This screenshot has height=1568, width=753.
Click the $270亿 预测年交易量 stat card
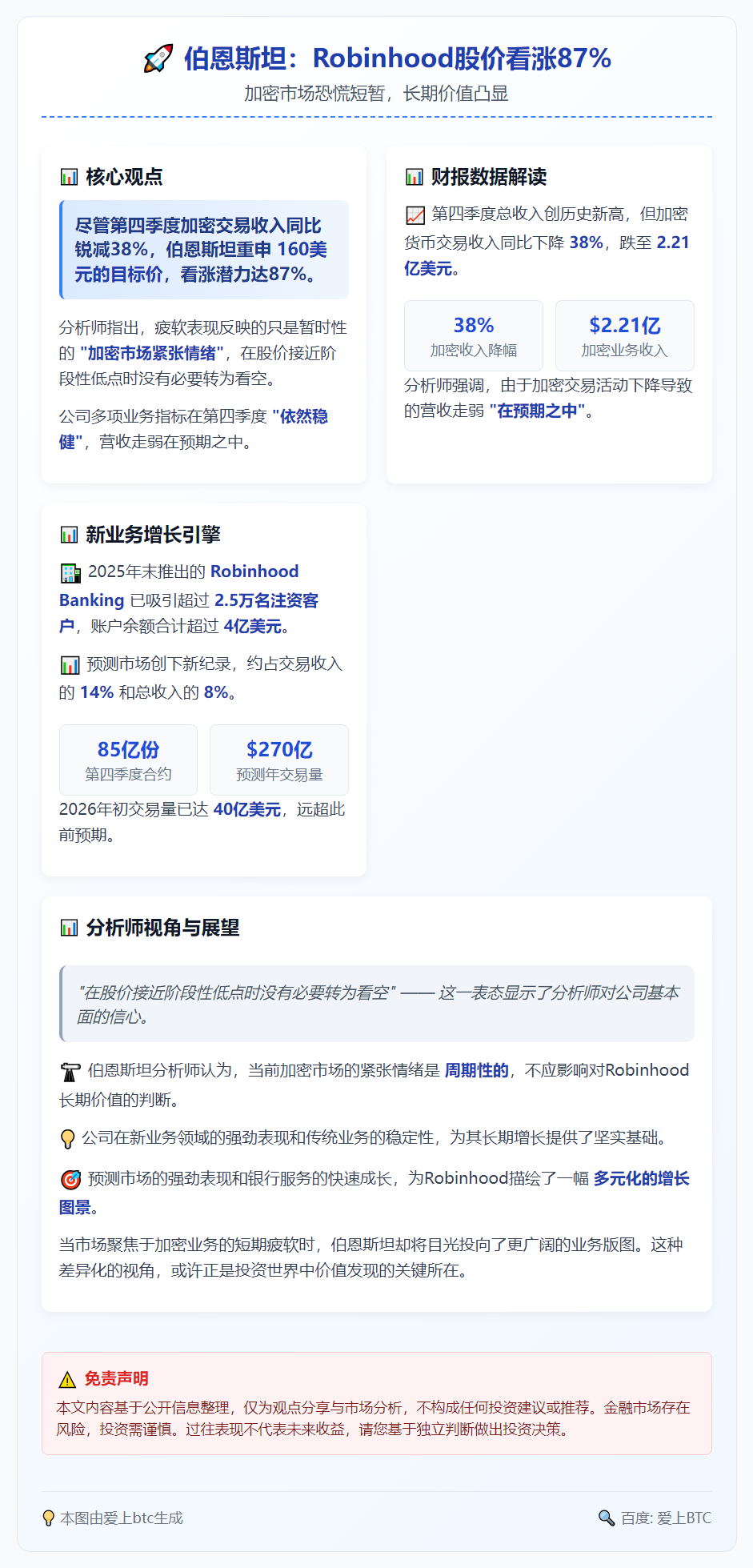(279, 760)
